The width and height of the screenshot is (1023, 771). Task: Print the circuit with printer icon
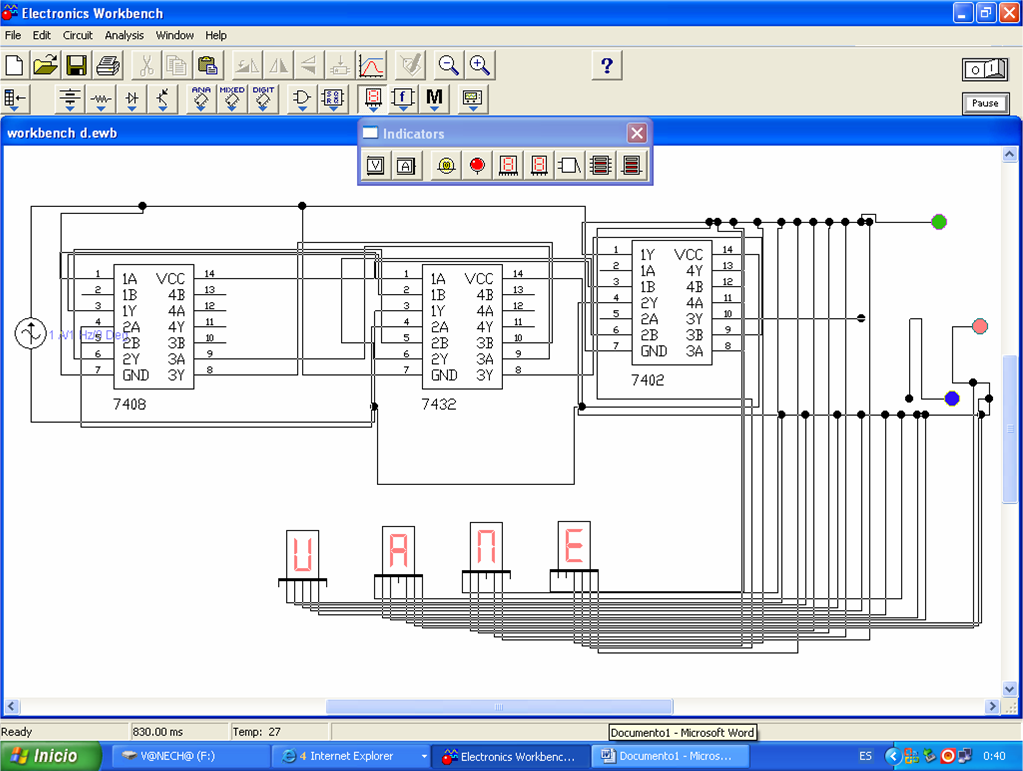click(x=108, y=66)
